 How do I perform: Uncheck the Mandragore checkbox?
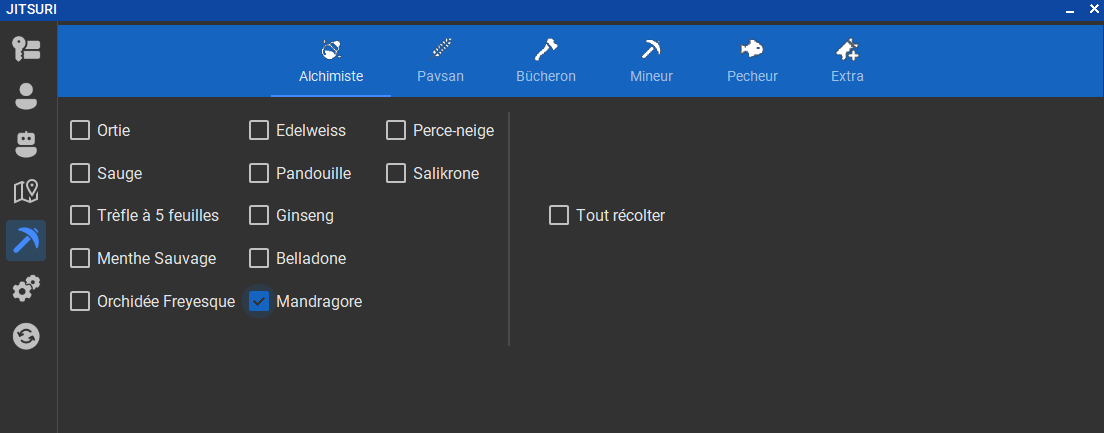coord(259,301)
